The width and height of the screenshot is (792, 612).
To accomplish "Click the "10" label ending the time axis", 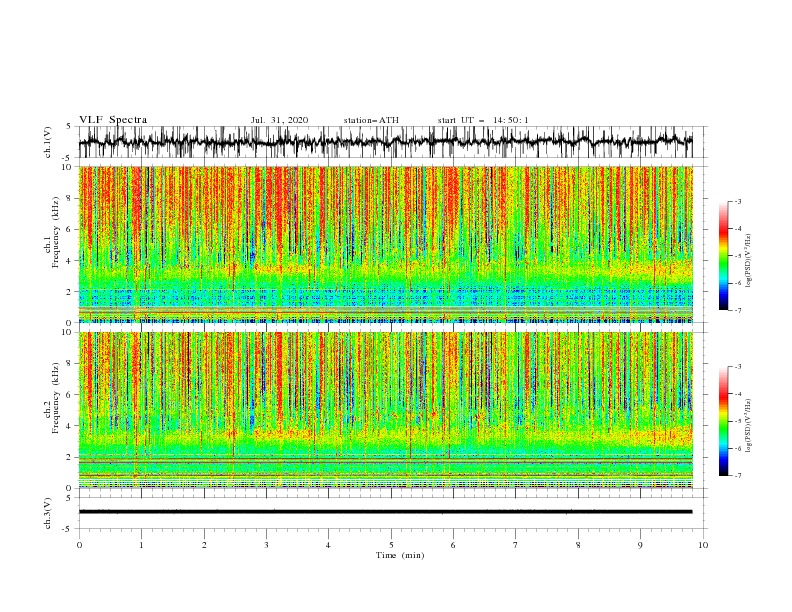I will [x=703, y=545].
